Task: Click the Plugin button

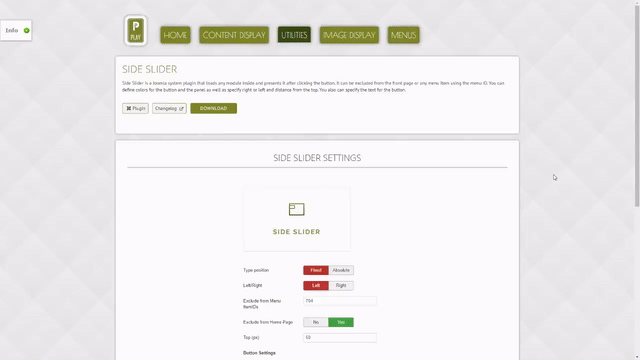Action: click(135, 109)
